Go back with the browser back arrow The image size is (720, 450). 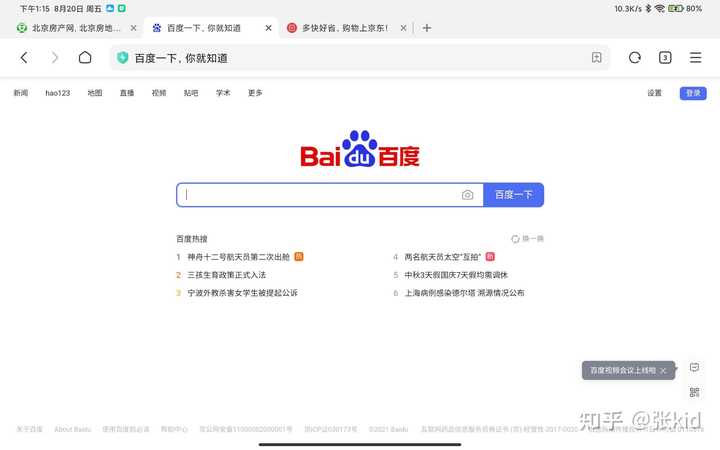(24, 57)
